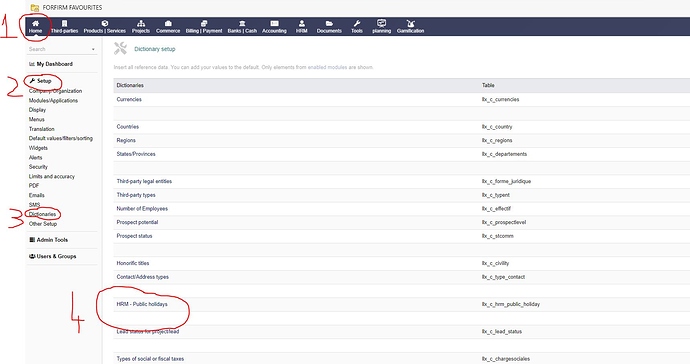Select the llx_c_lead_status table name
The width and height of the screenshot is (690, 364).
click(x=502, y=331)
